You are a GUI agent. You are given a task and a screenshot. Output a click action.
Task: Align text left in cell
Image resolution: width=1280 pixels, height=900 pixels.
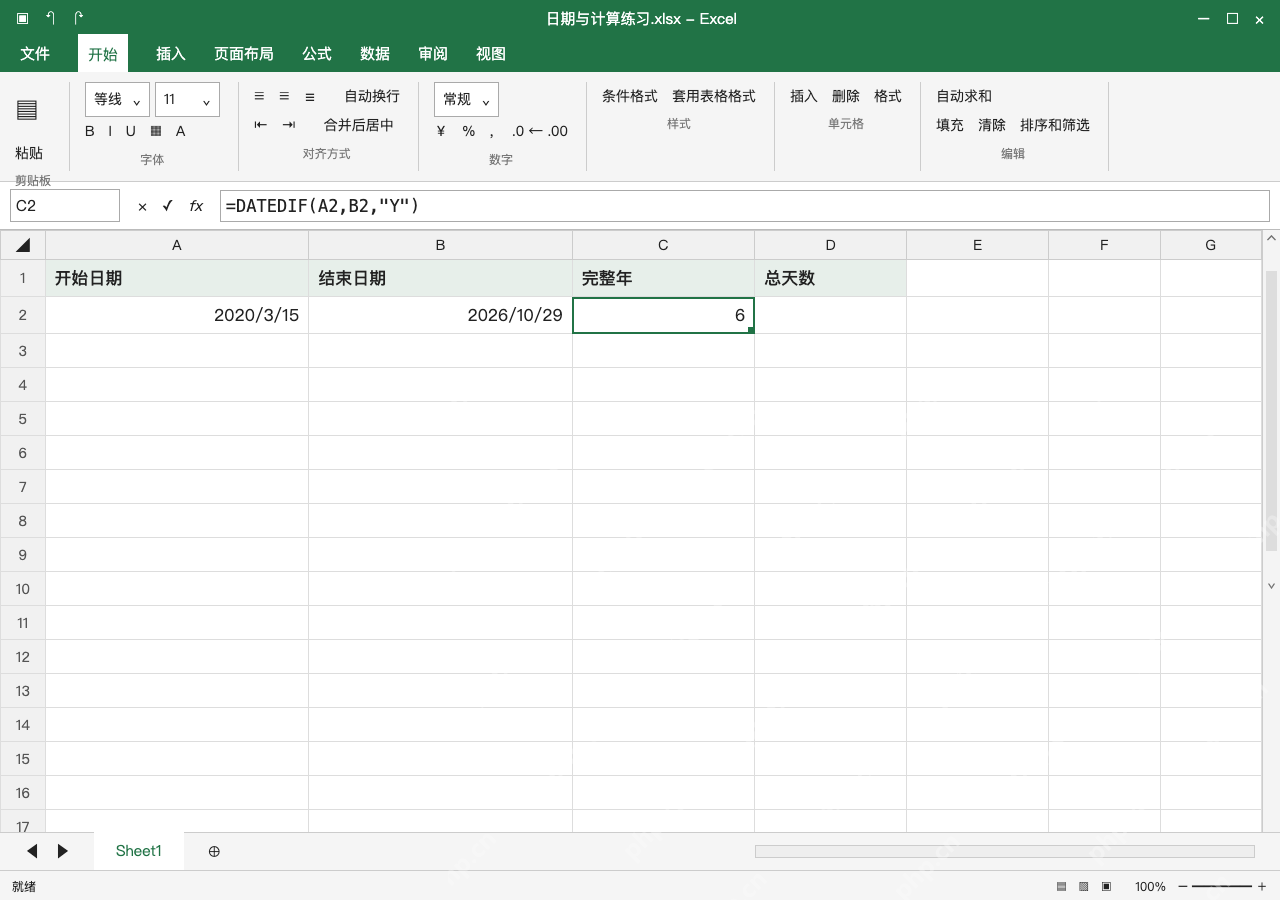(259, 96)
